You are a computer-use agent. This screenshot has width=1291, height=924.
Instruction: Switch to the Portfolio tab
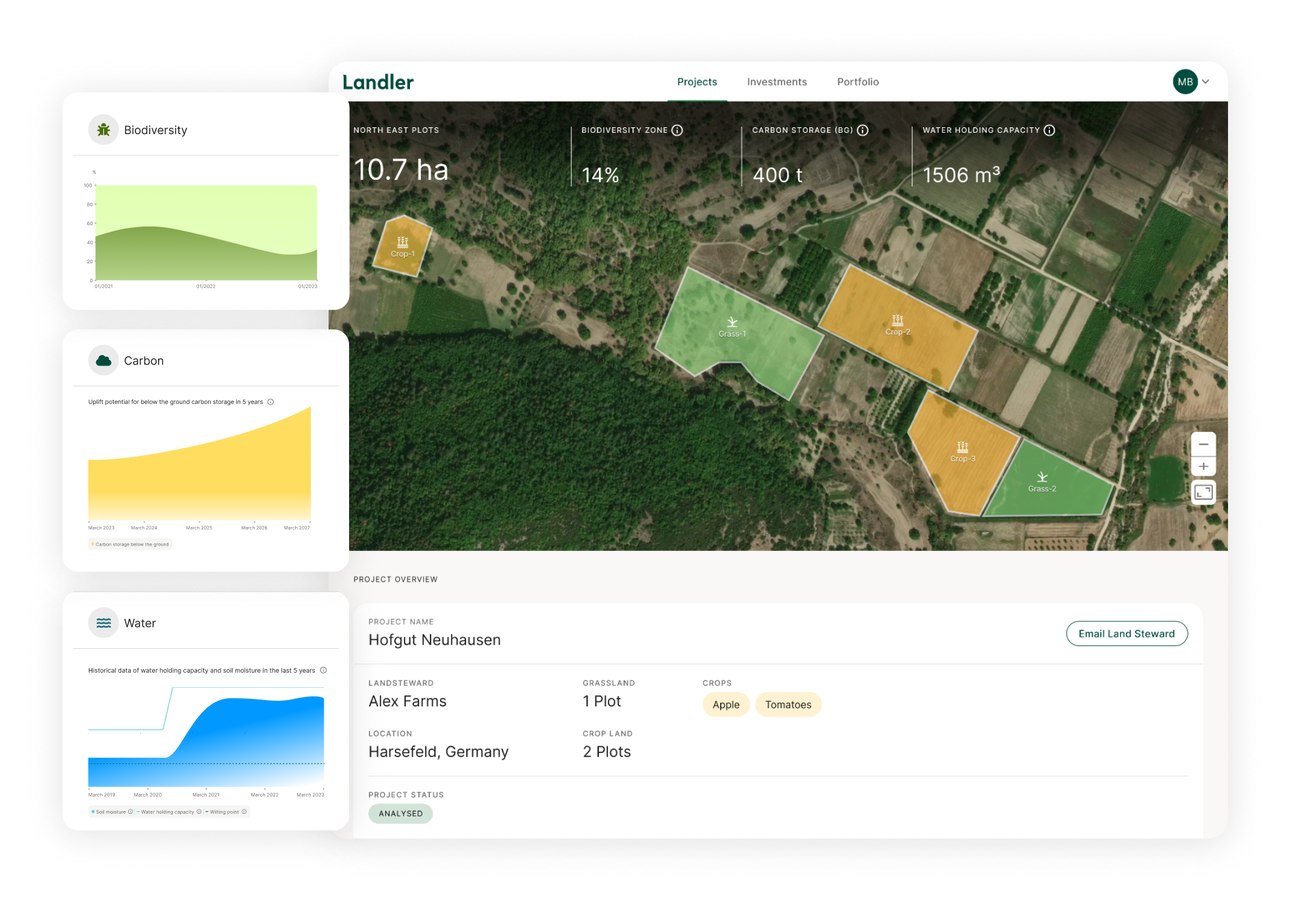pyautogui.click(x=857, y=81)
